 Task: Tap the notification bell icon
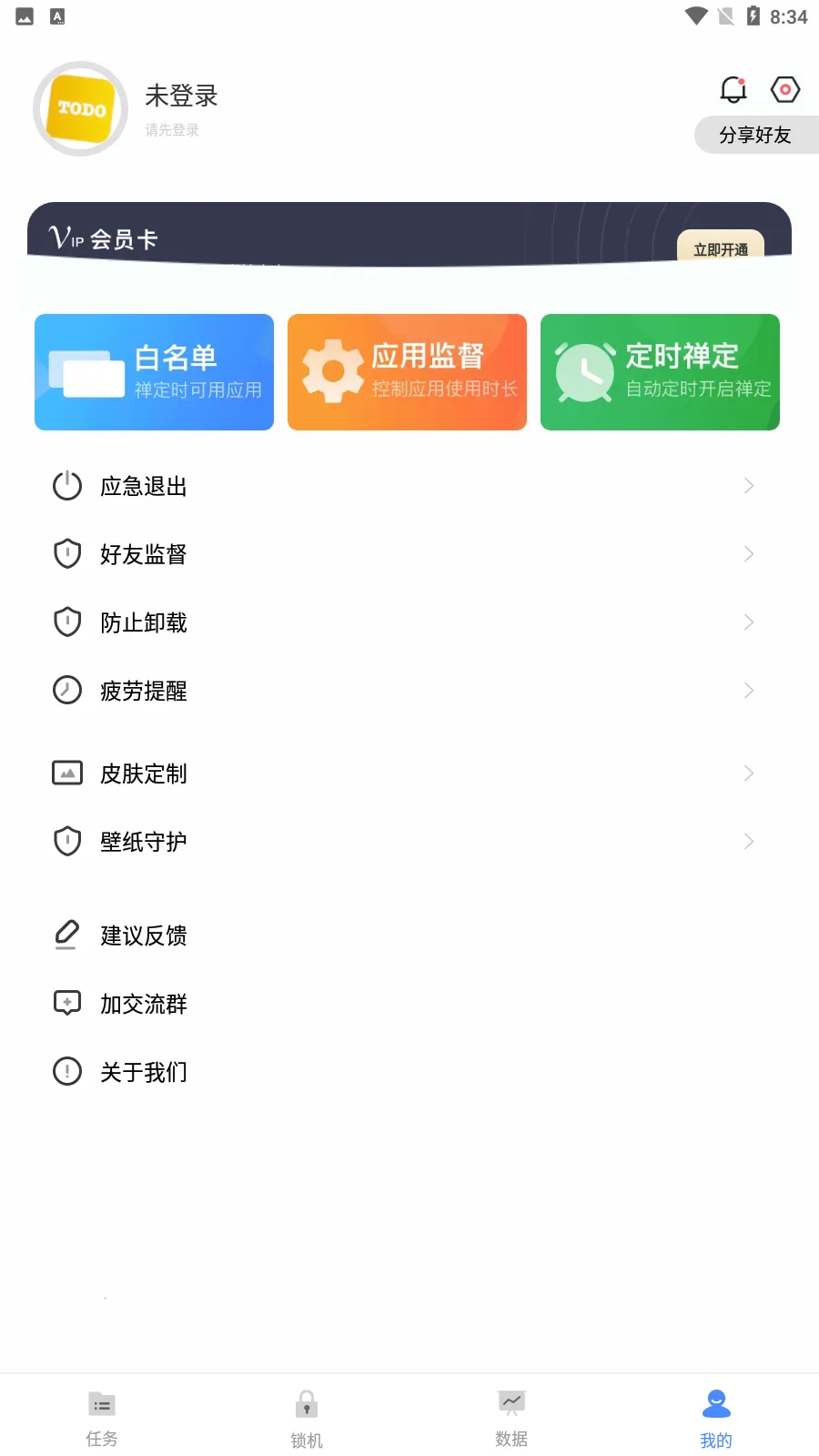point(733,89)
